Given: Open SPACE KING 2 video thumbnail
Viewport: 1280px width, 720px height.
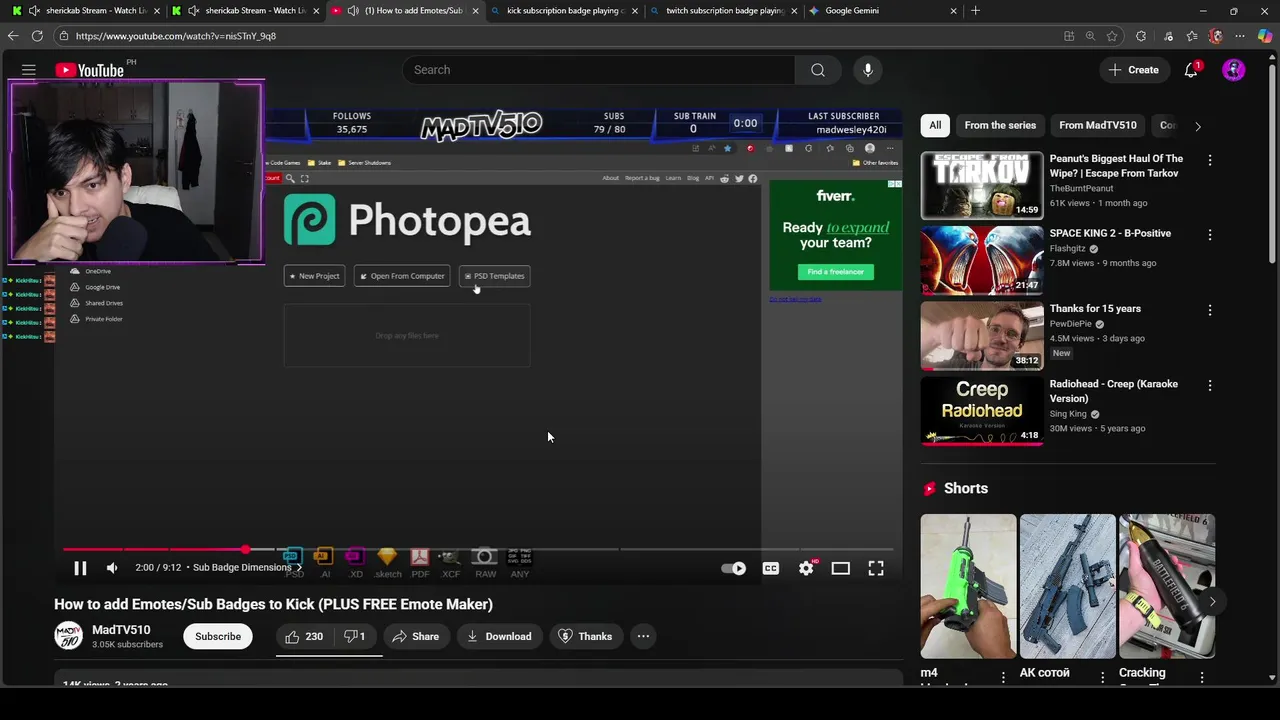Looking at the screenshot, I should 982,260.
